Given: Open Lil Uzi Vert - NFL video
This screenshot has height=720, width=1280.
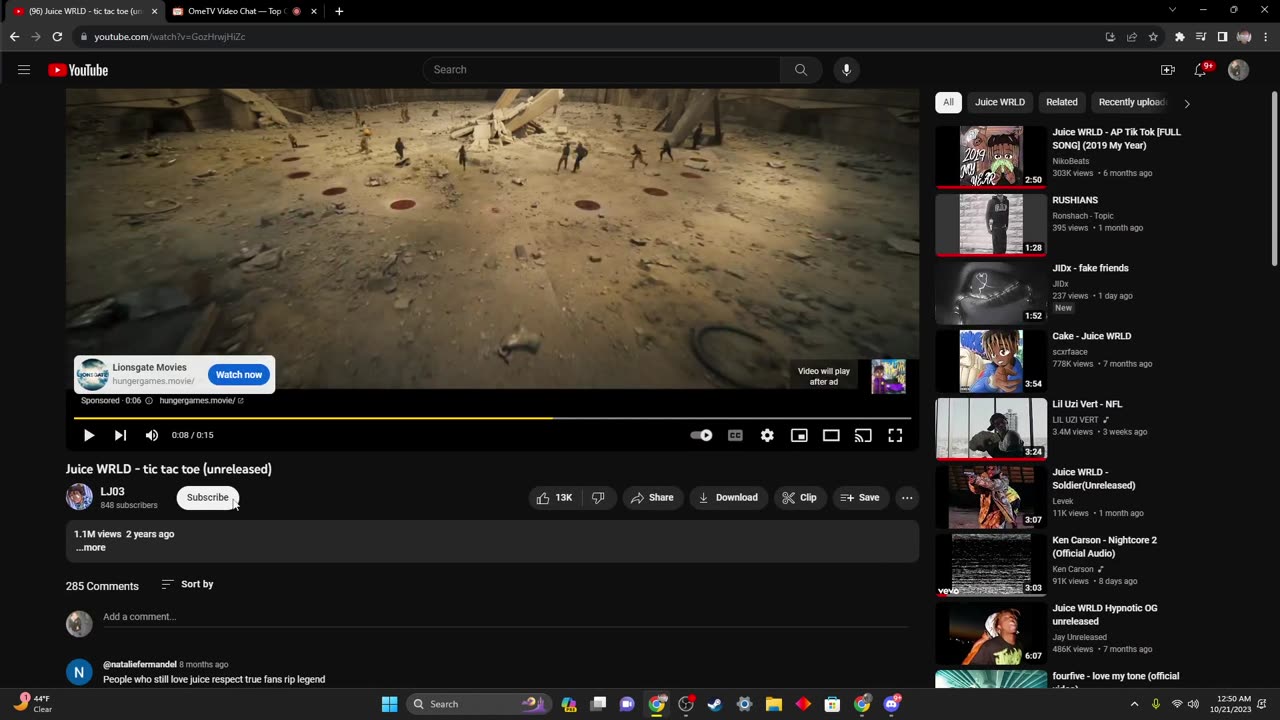Looking at the screenshot, I should [x=1087, y=404].
